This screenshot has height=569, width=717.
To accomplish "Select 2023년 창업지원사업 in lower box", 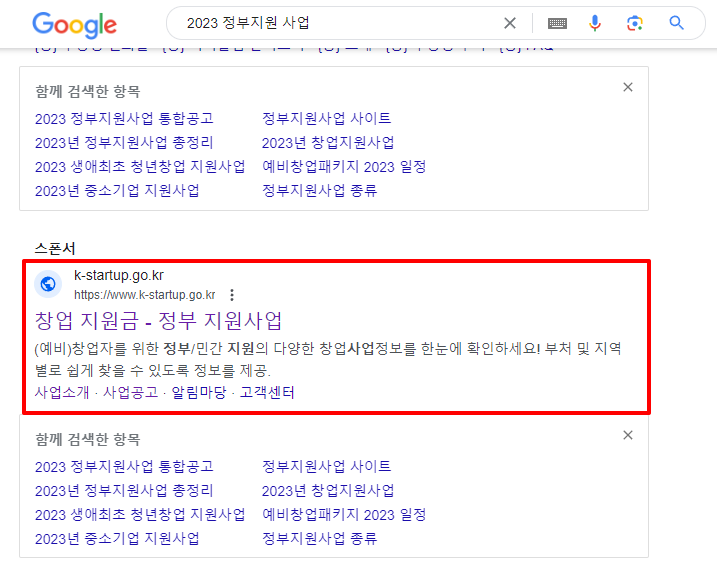I will point(328,491).
